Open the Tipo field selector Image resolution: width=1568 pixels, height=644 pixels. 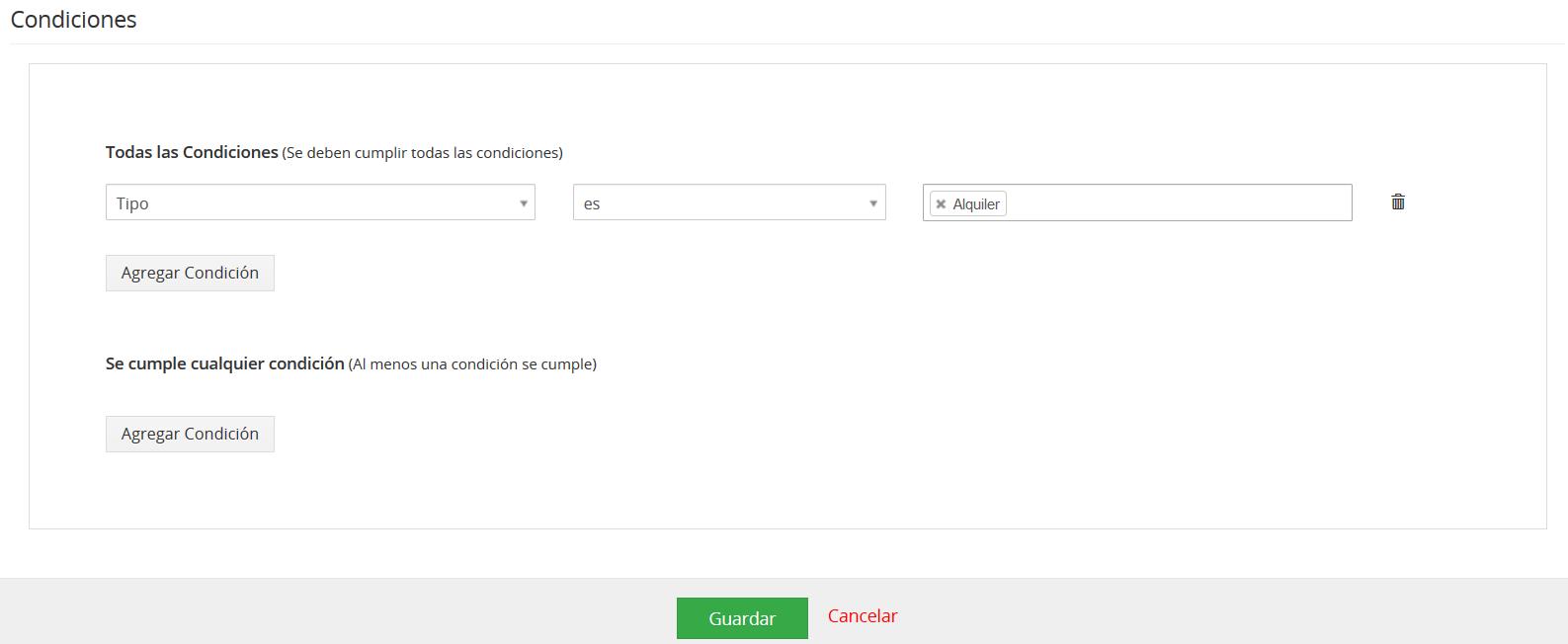pyautogui.click(x=319, y=202)
